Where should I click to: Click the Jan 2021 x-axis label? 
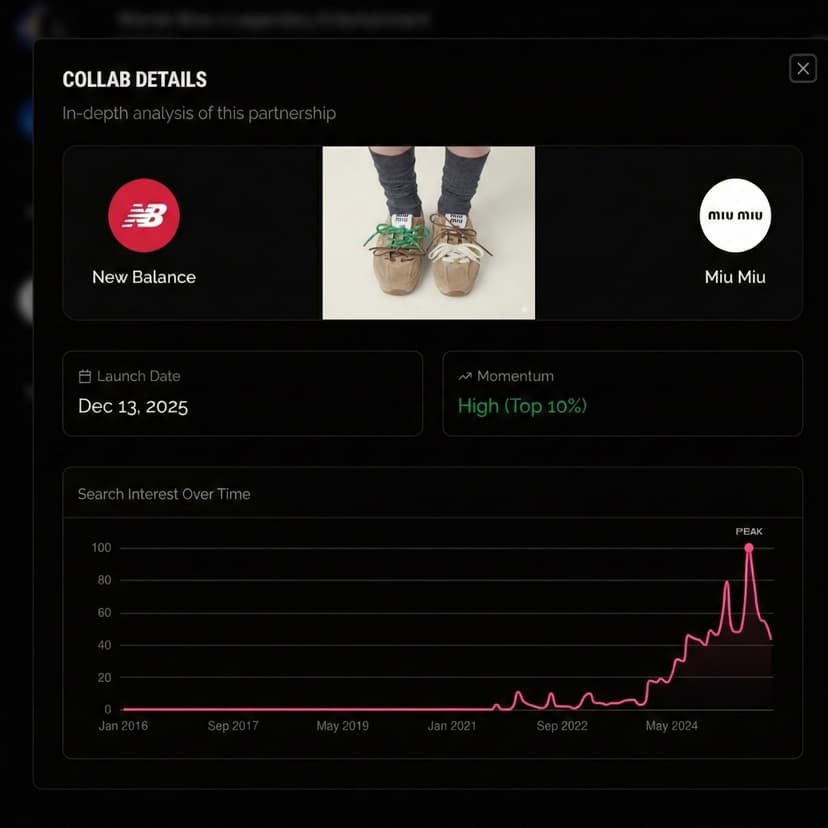pos(452,726)
